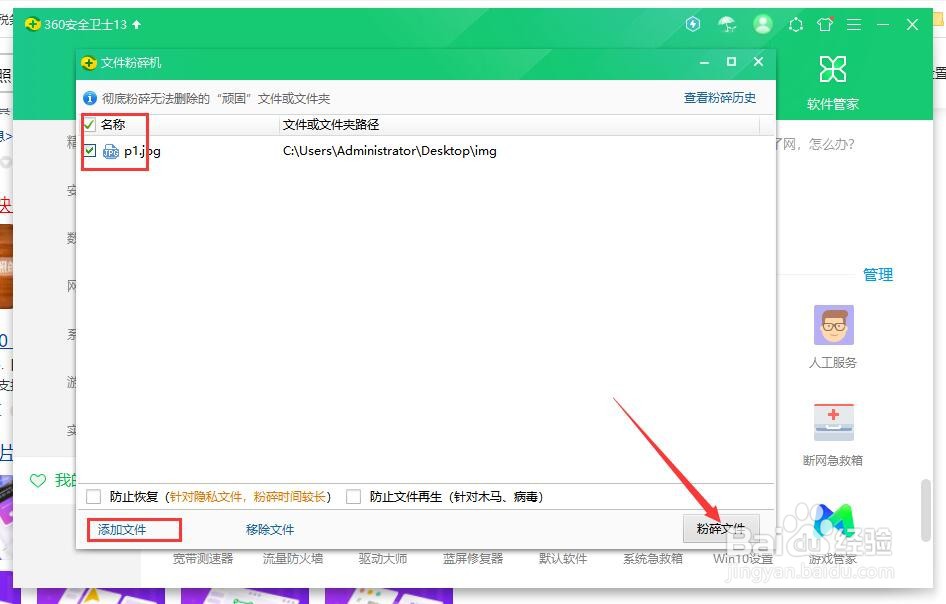Click 添加文件 to add a file
The height and width of the screenshot is (604, 946).
coord(122,530)
